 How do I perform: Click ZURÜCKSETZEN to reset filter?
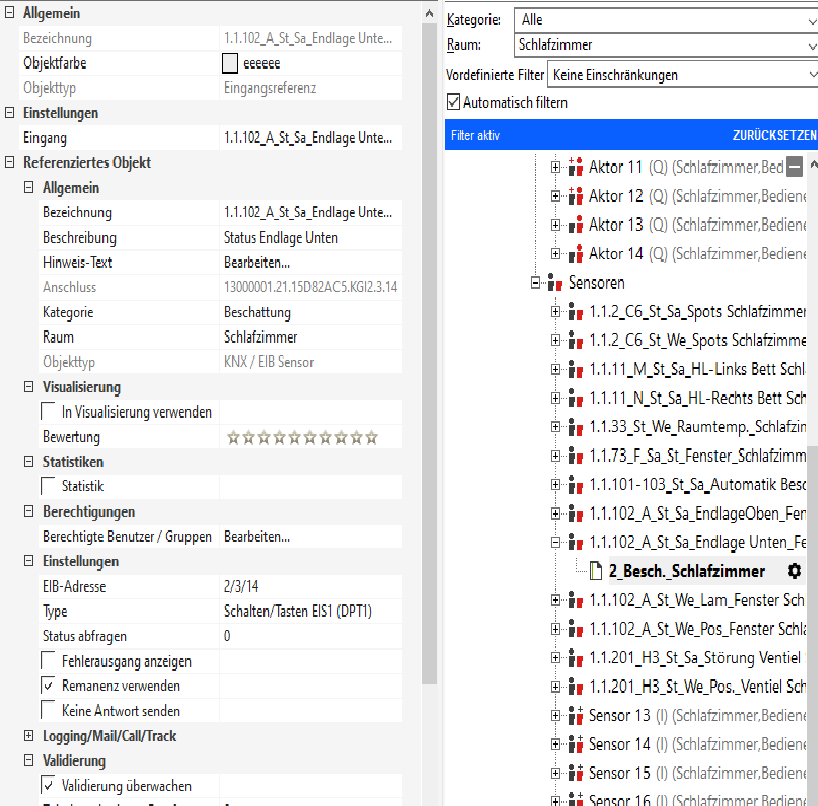pyautogui.click(x=774, y=135)
